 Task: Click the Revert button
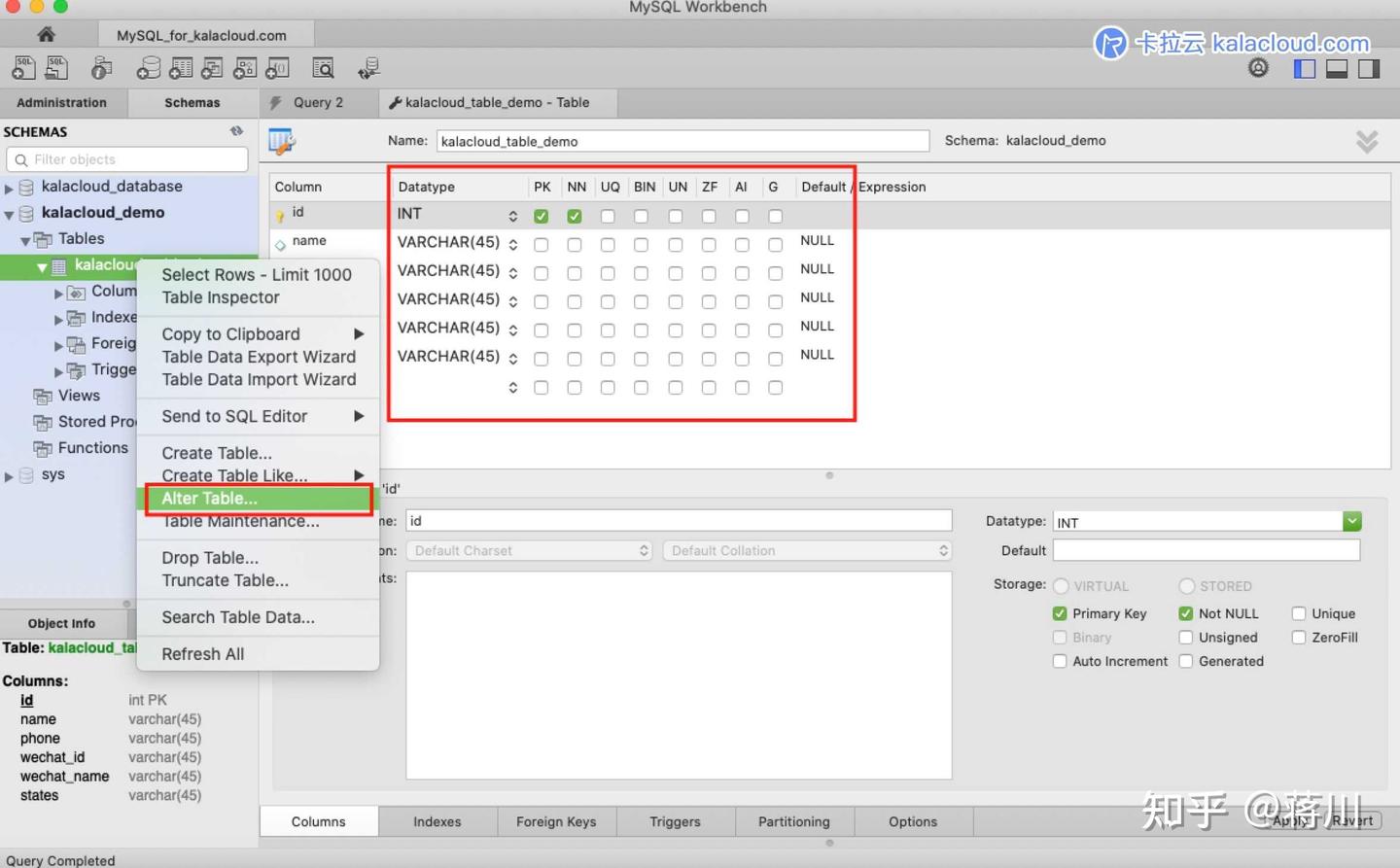tap(1355, 820)
